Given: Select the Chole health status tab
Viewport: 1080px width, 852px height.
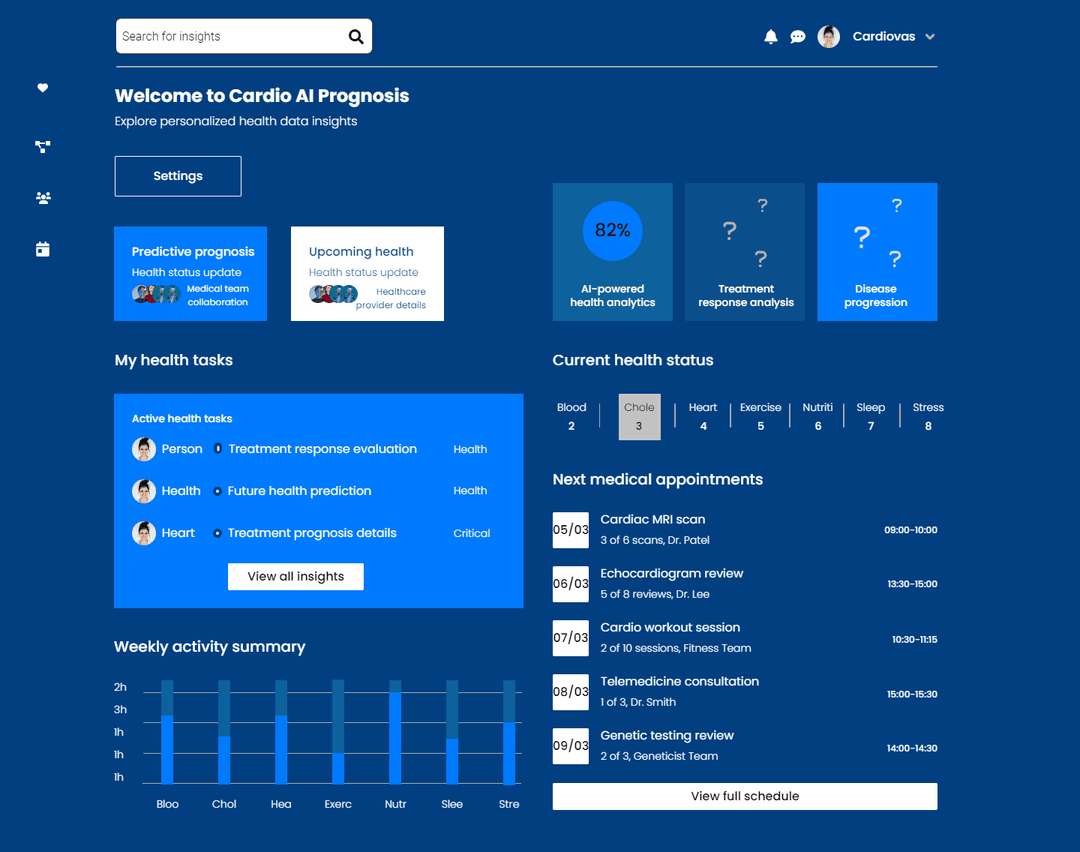Looking at the screenshot, I should (x=639, y=416).
